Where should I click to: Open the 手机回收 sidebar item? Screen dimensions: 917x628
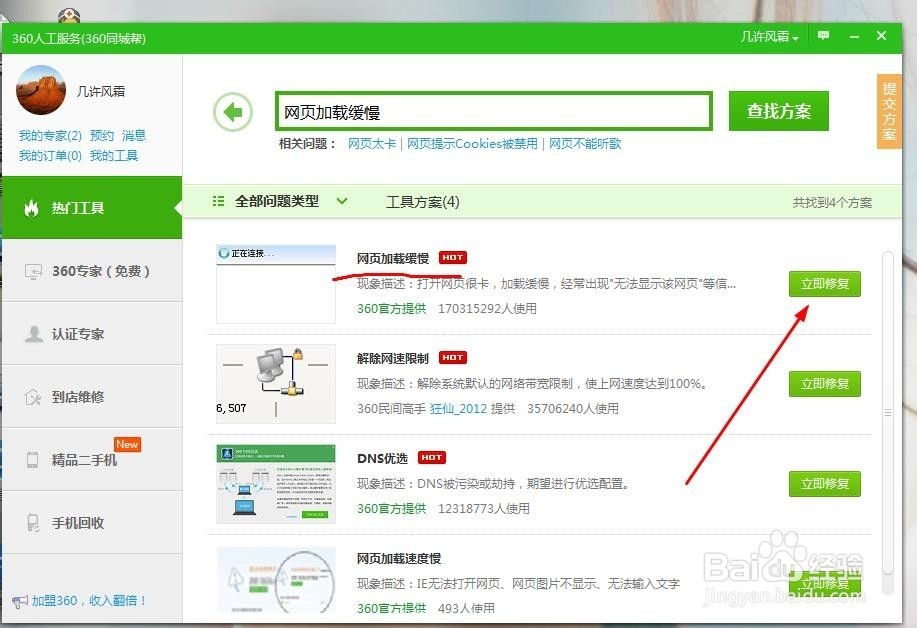pyautogui.click(x=92, y=523)
